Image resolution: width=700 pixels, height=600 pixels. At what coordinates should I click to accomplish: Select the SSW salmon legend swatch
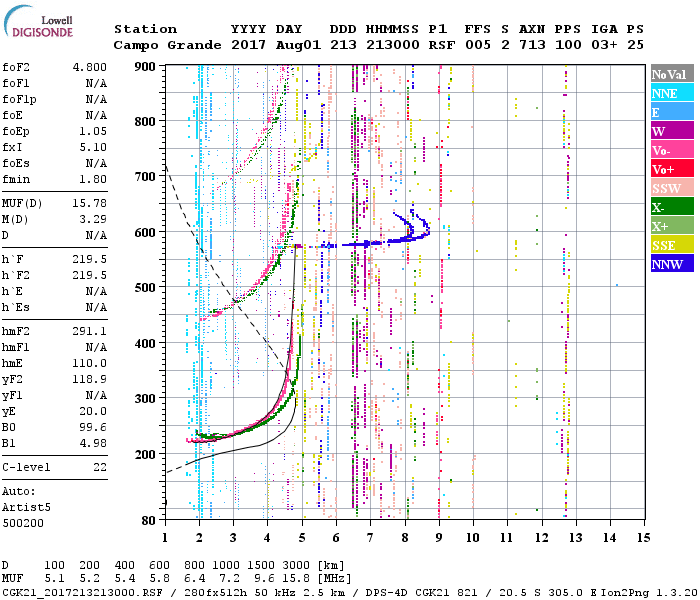pos(672,188)
